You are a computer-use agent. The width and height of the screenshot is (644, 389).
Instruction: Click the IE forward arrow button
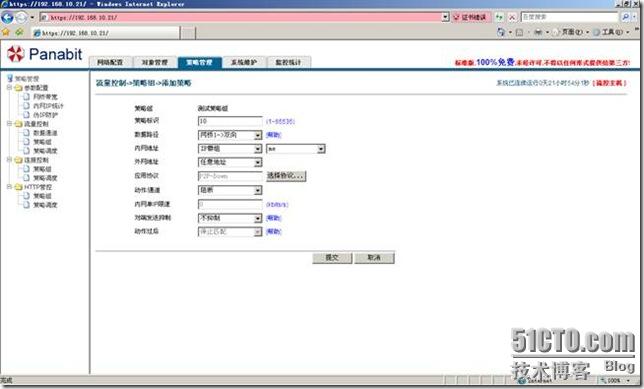pyautogui.click(x=21, y=17)
